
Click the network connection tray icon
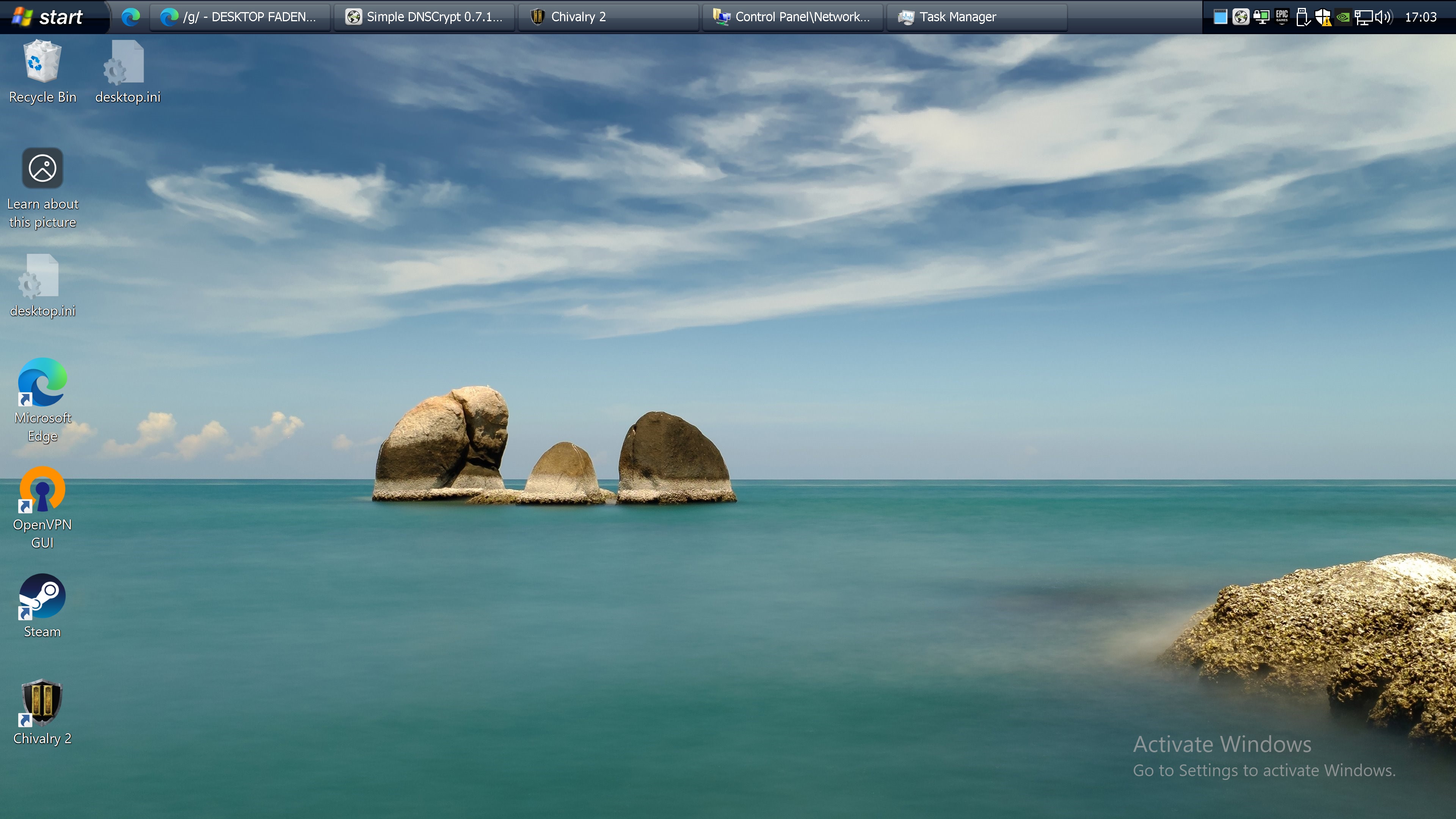1363,17
